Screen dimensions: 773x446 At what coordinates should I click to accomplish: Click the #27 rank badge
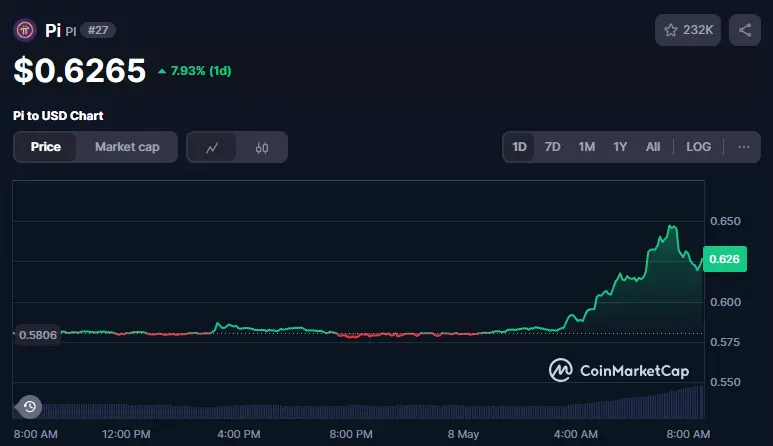coord(98,31)
